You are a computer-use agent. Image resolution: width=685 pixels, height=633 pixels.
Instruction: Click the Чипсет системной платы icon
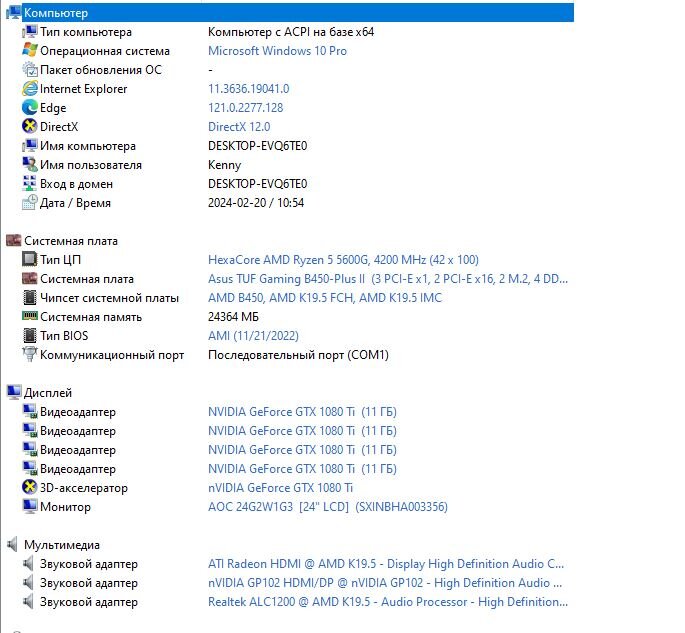30,298
